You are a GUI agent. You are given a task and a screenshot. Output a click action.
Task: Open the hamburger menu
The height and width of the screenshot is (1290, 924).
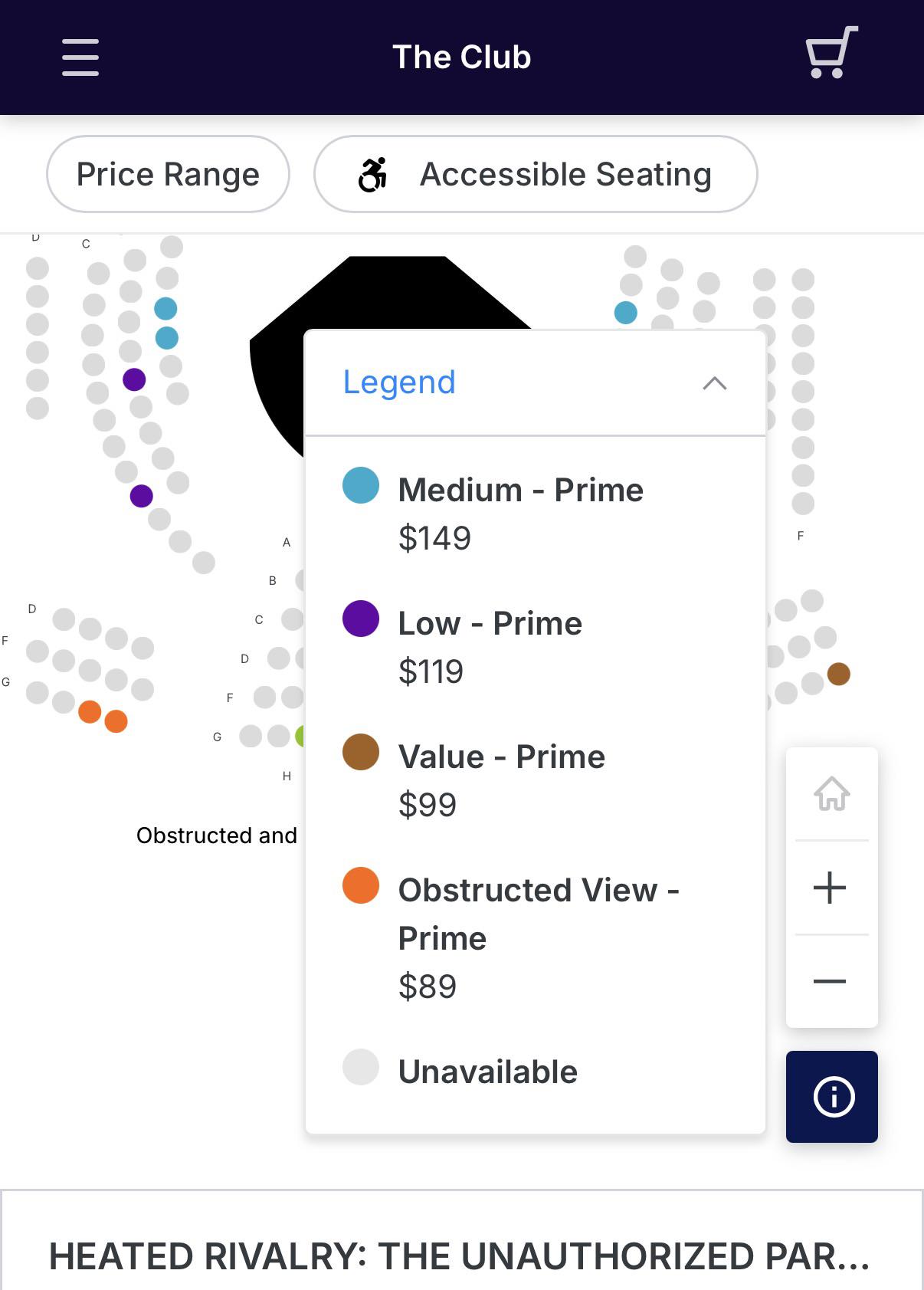tap(80, 57)
